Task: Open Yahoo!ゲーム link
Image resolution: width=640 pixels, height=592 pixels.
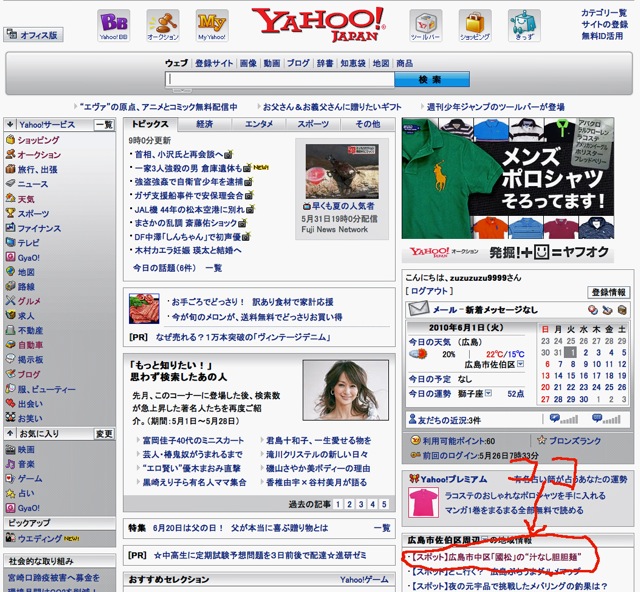Action: pyautogui.click(x=364, y=579)
